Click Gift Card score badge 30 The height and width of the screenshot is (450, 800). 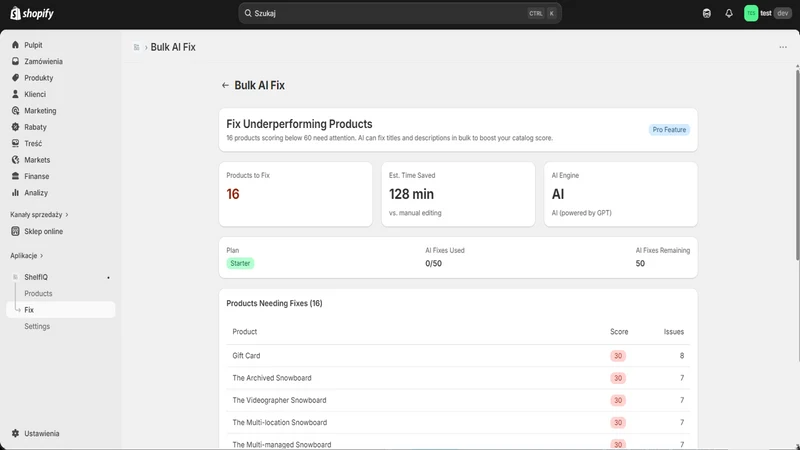(x=618, y=356)
